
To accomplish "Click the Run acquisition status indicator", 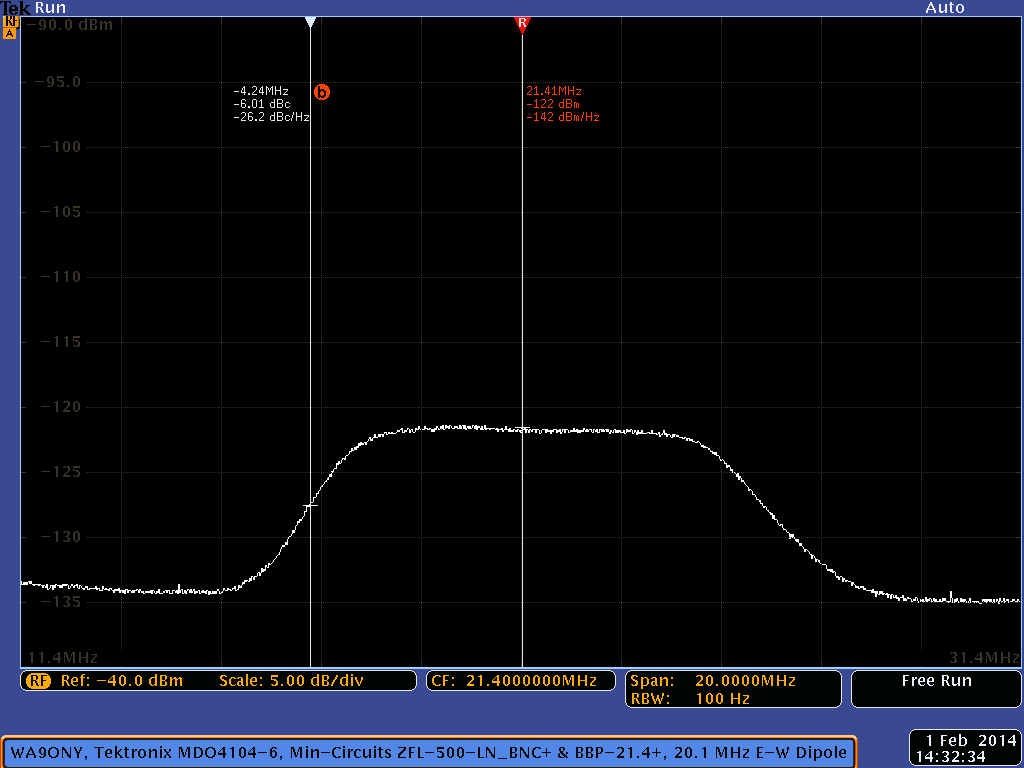I will [50, 7].
